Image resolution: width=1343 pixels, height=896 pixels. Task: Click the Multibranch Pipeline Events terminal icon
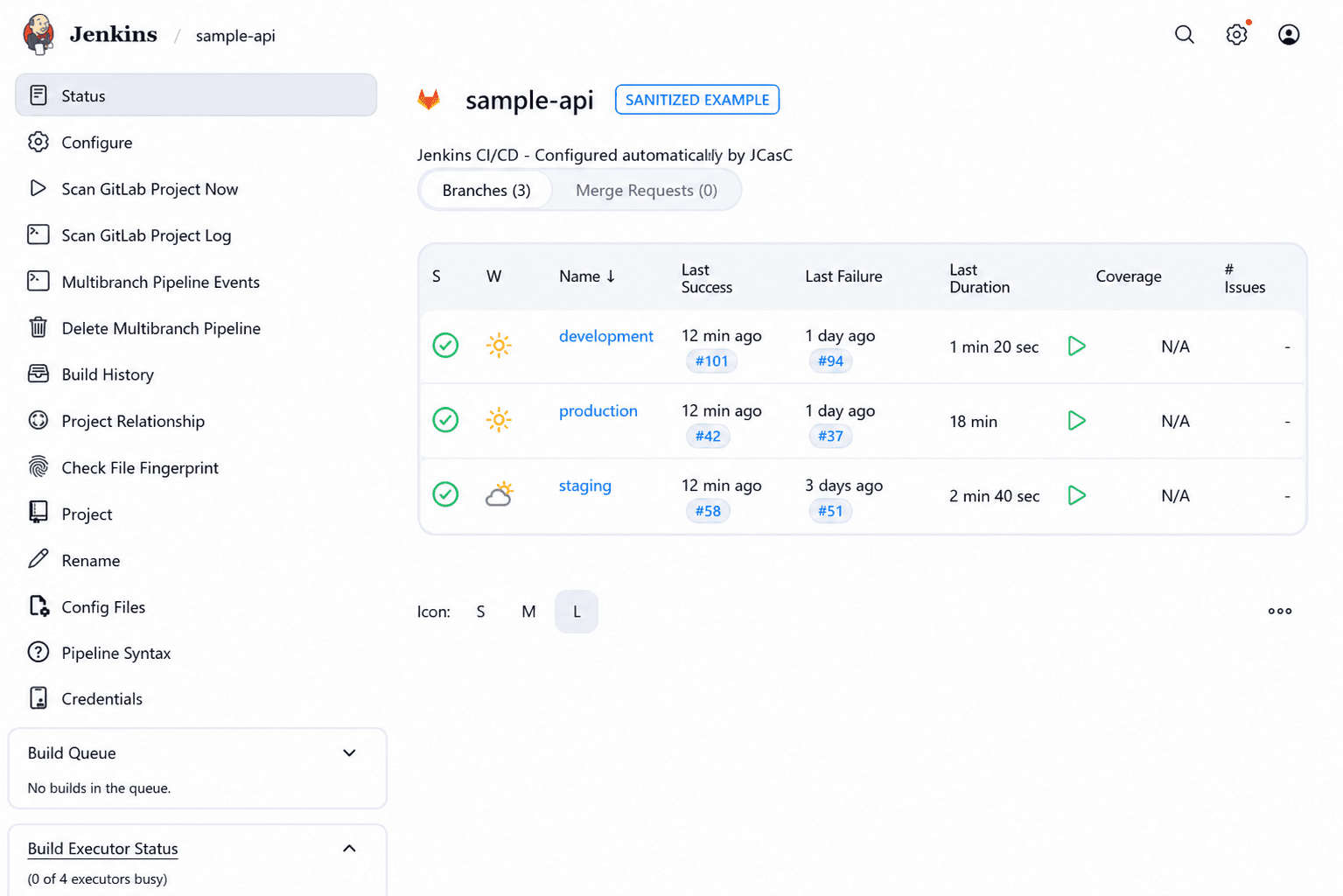[x=38, y=281]
